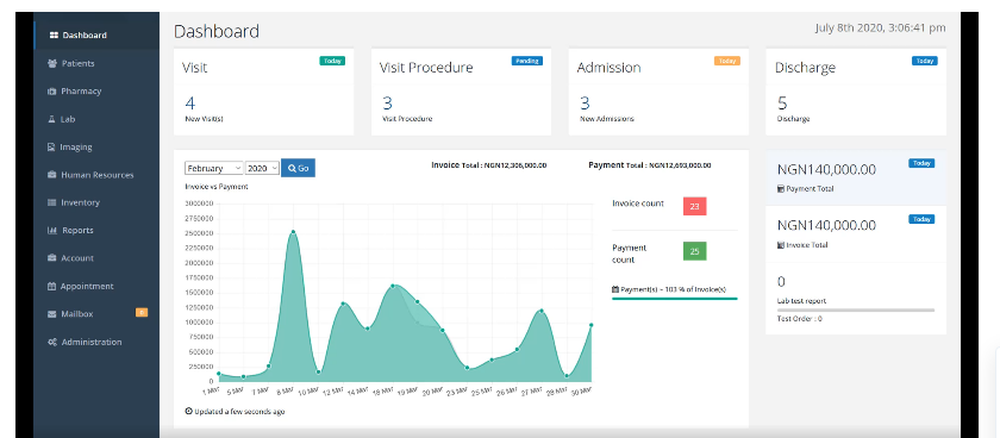
Task: Open the February month dropdown
Action: click(214, 168)
